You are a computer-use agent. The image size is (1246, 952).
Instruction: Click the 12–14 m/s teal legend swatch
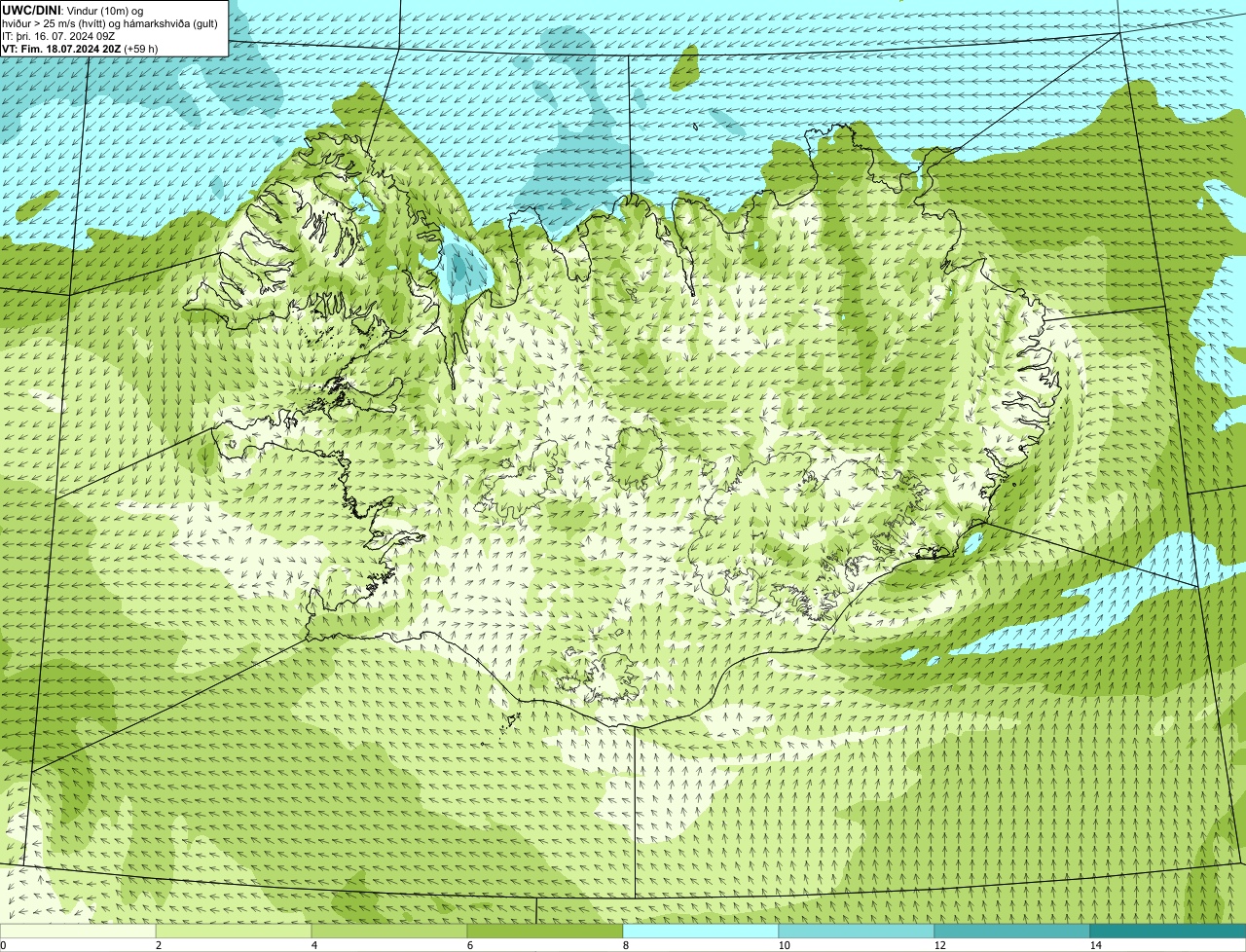point(1012,931)
